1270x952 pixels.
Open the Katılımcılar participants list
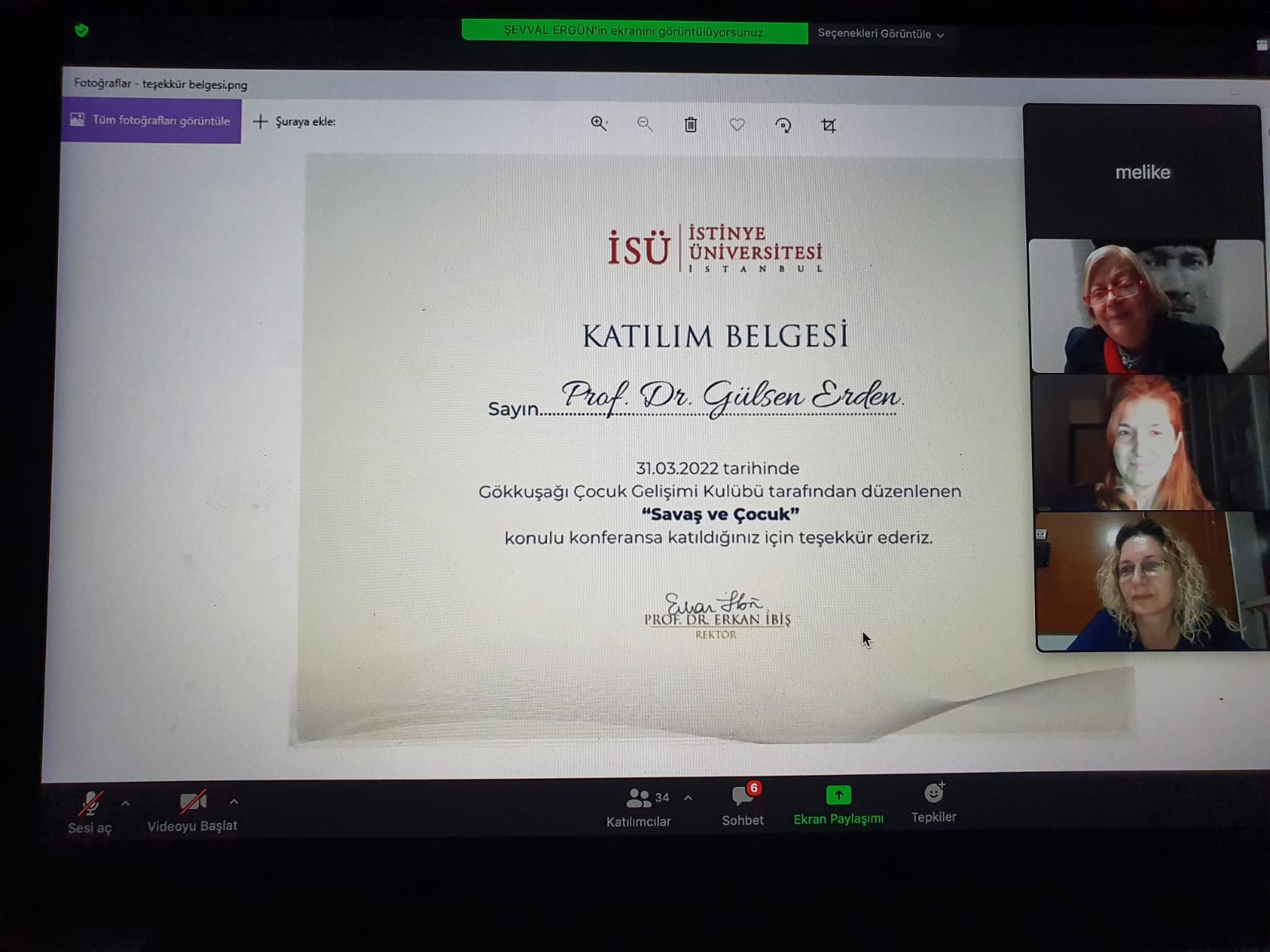coord(639,798)
